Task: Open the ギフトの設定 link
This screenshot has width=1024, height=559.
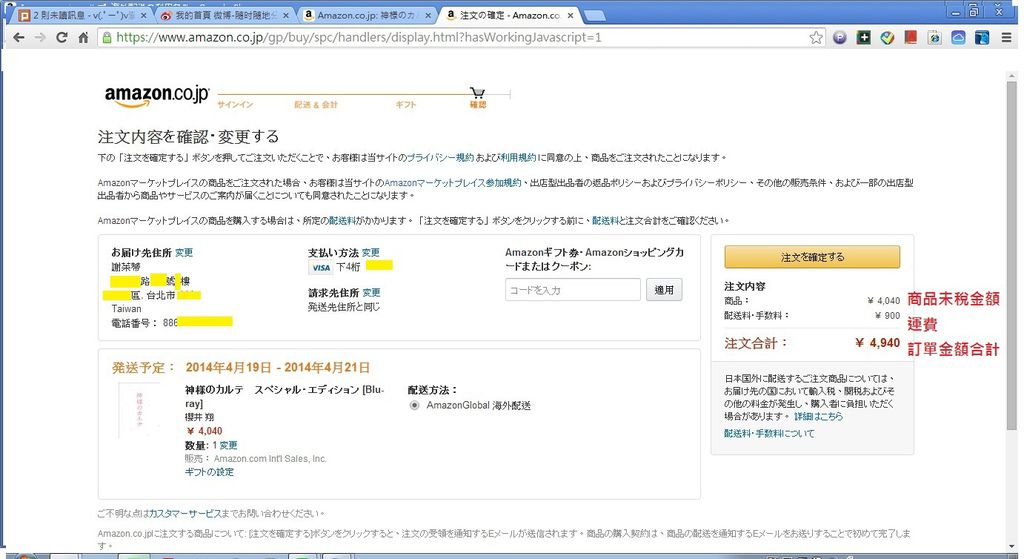Action: tap(209, 471)
